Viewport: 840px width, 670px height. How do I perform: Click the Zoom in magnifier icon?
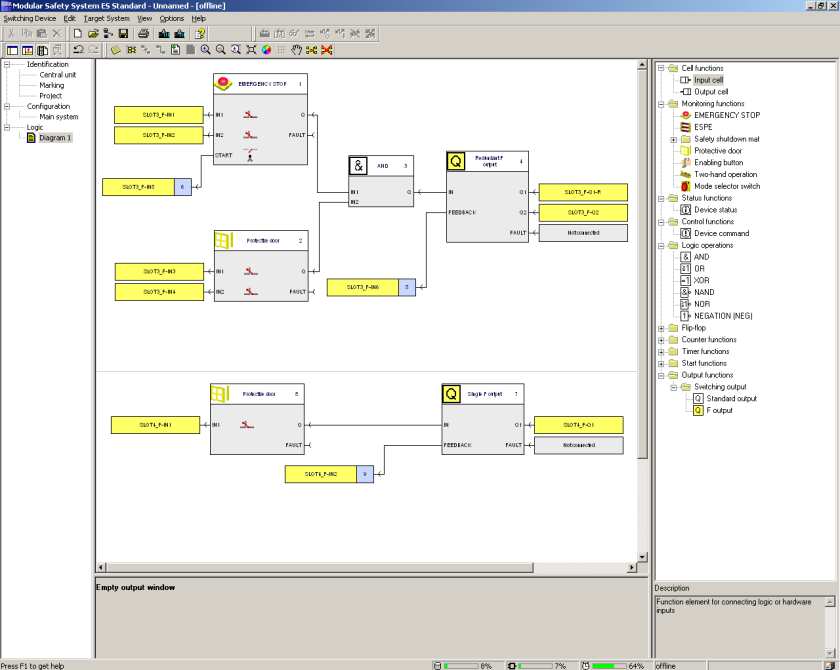coord(205,50)
